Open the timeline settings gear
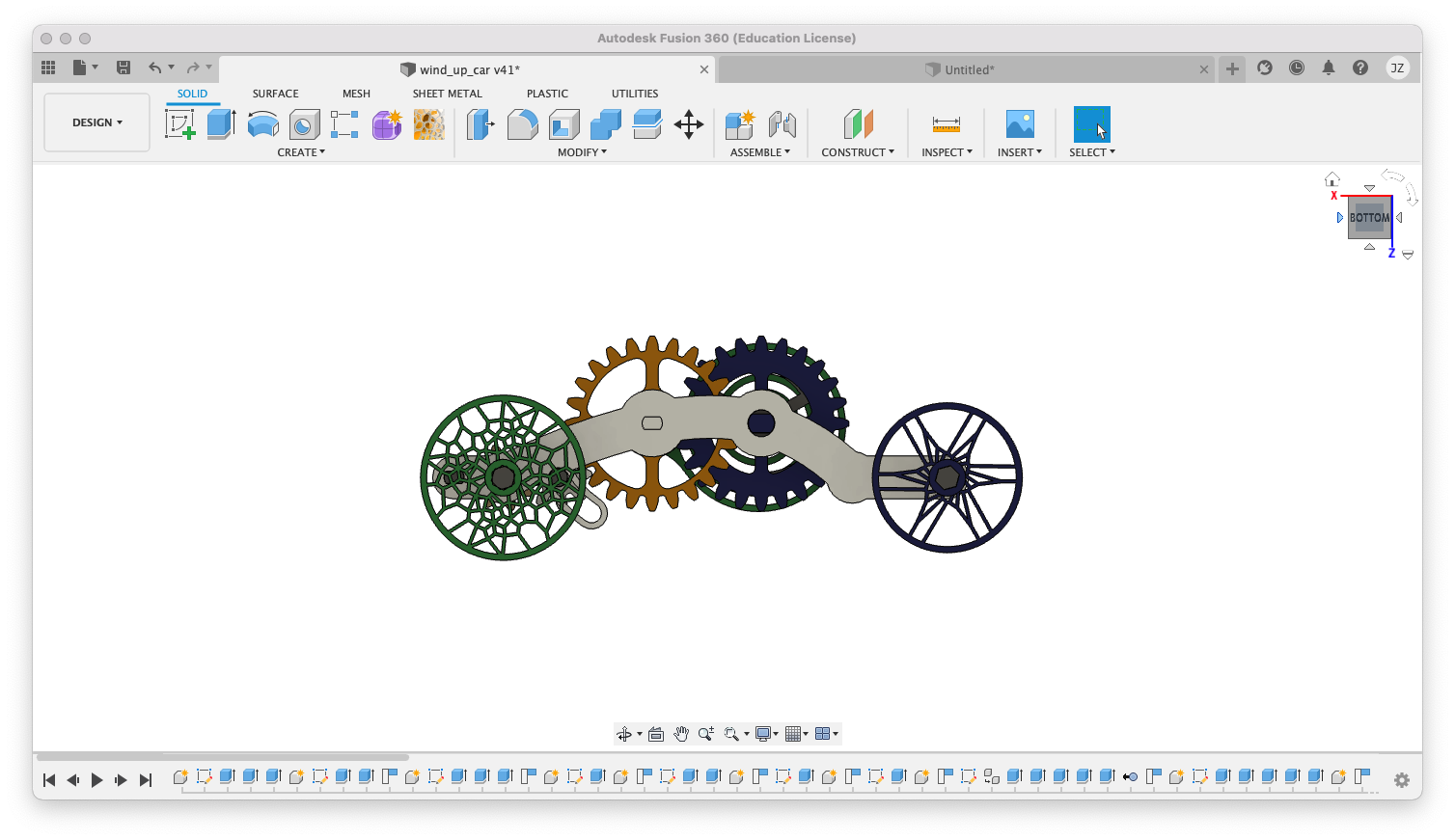The height and width of the screenshot is (840, 1455). click(1402, 780)
